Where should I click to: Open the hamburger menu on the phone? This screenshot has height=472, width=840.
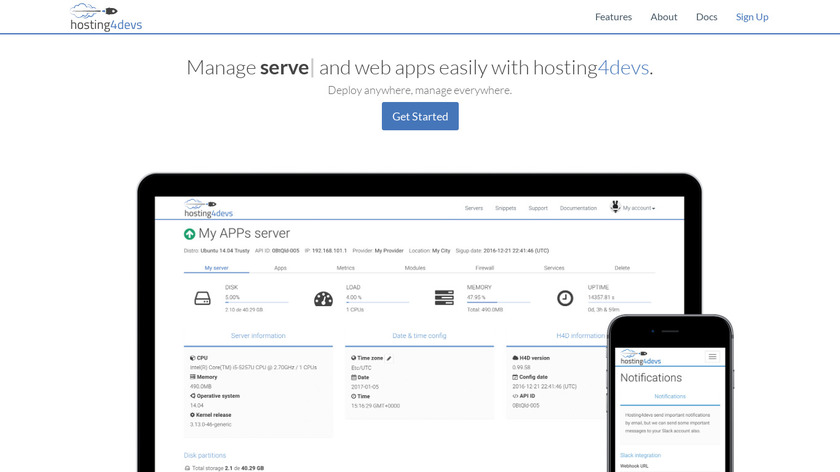[712, 356]
